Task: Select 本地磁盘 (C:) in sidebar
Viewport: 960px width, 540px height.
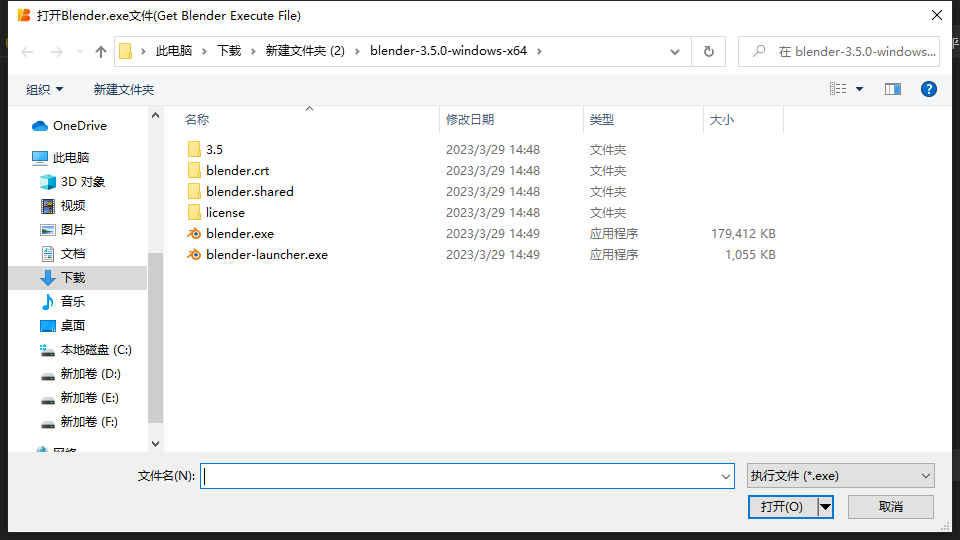Action: (x=95, y=350)
